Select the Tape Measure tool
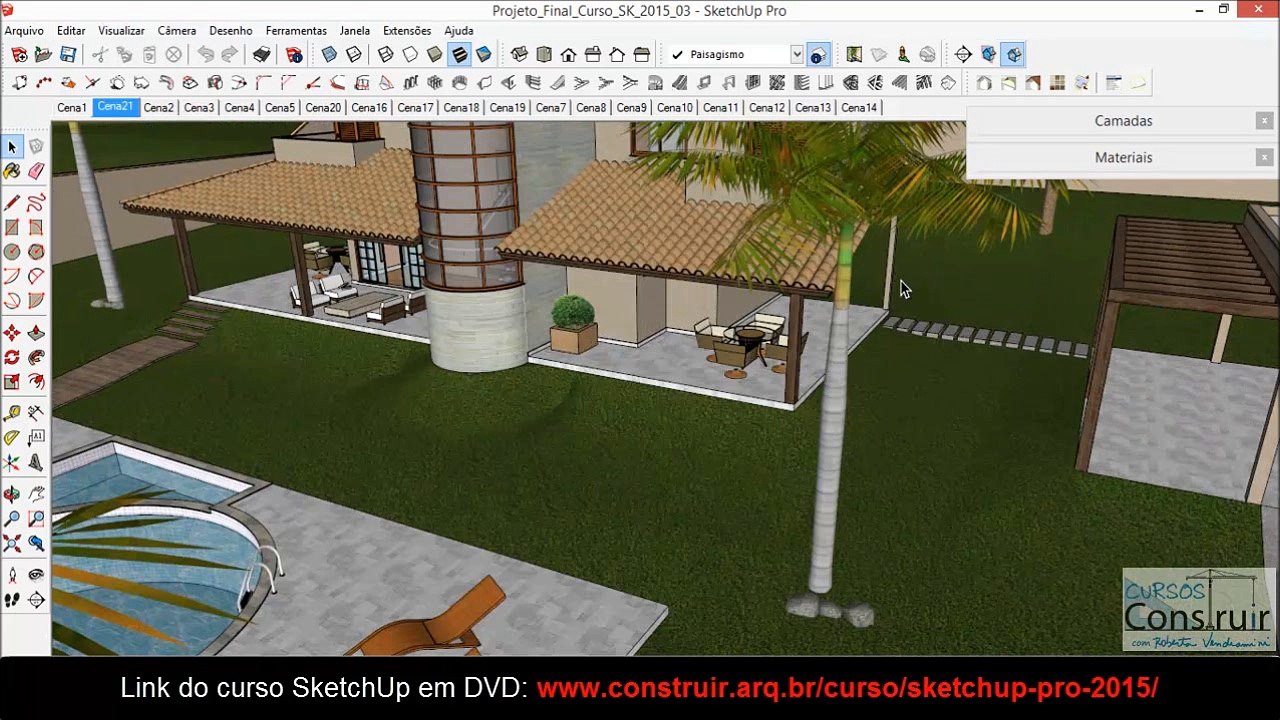 click(12, 412)
